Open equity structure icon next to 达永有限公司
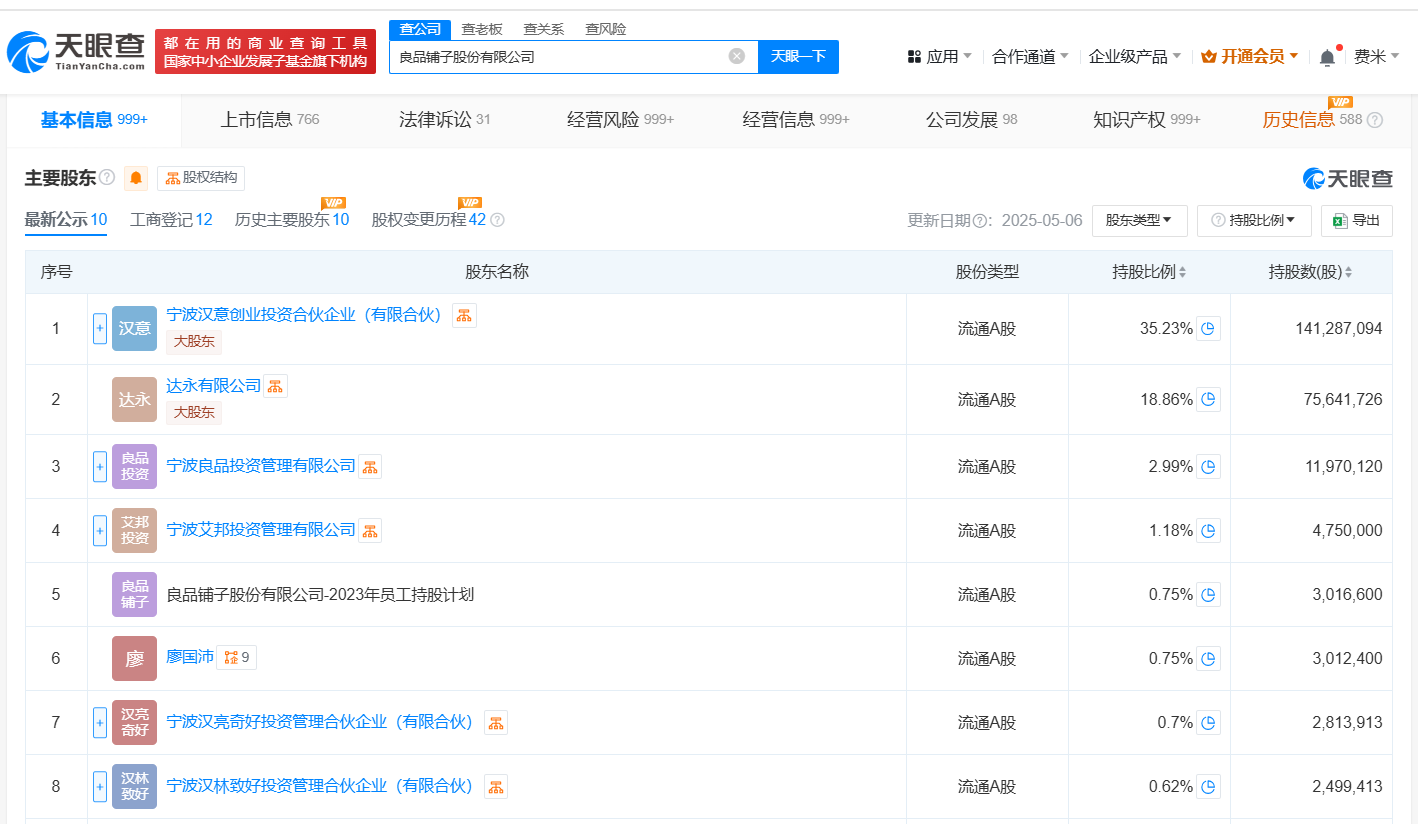The width and height of the screenshot is (1418, 824). pos(275,386)
